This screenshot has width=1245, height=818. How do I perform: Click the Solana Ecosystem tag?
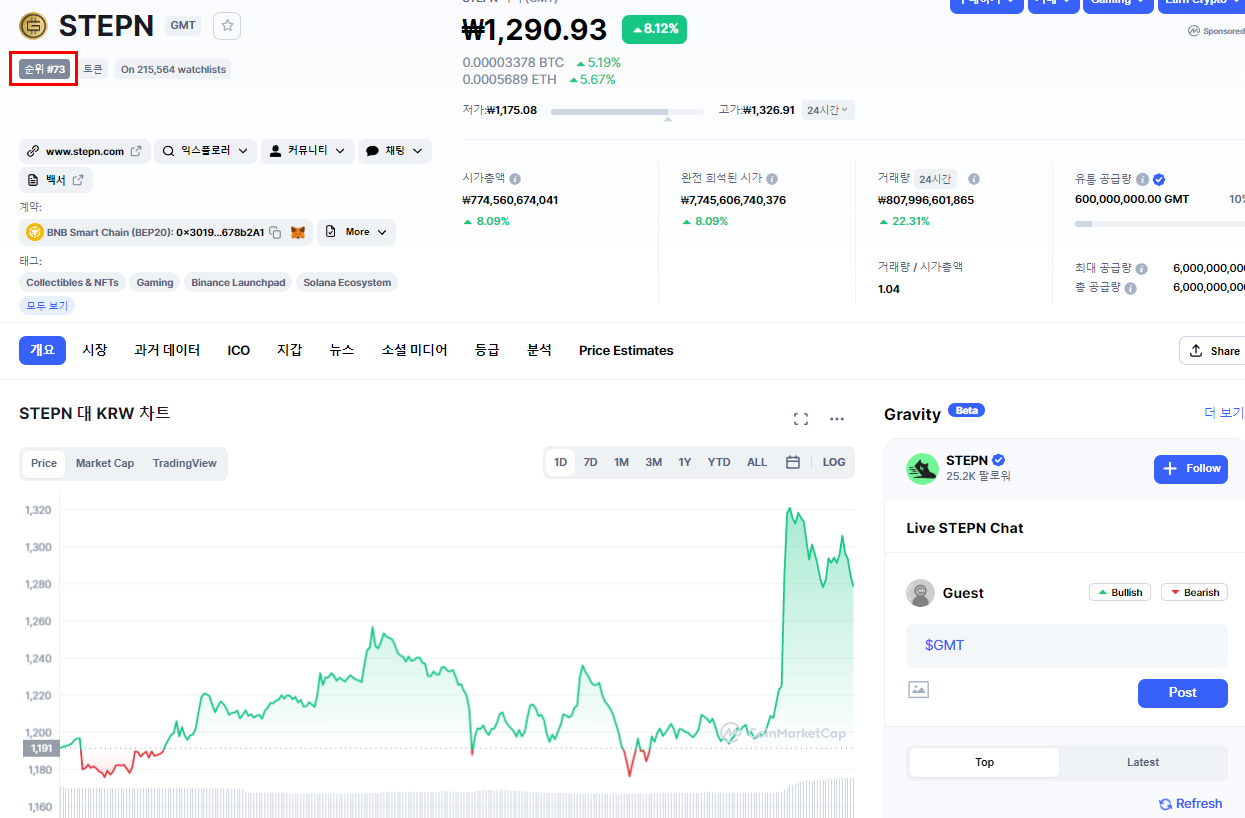[x=347, y=283]
